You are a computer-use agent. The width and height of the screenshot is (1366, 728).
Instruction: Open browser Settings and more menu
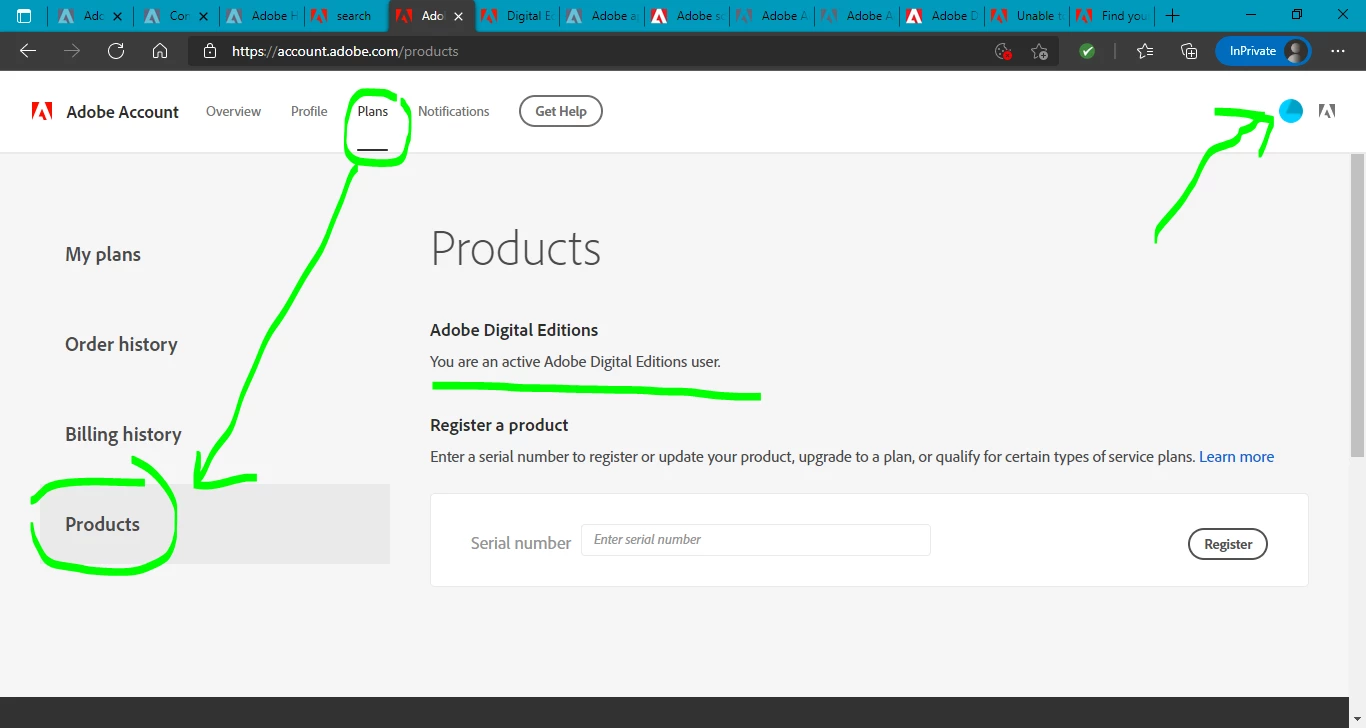click(x=1338, y=51)
